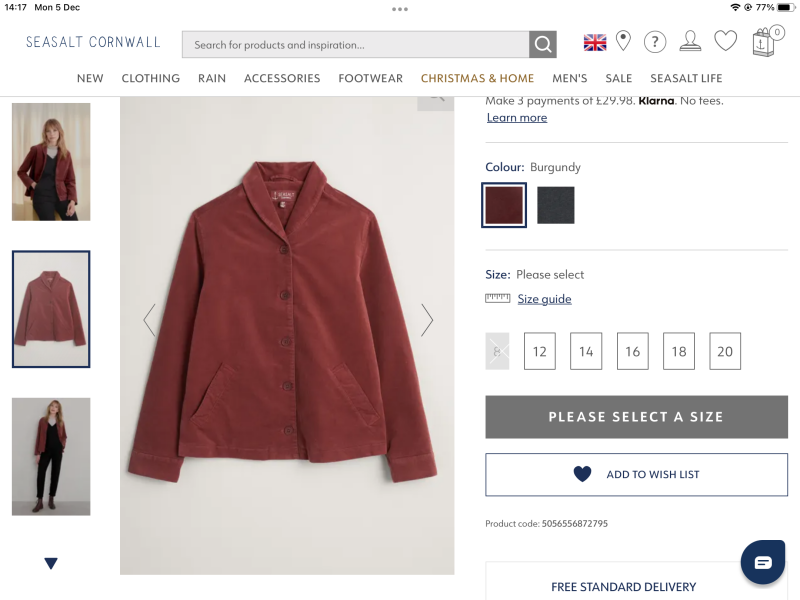Open the Sale menu
Screen dimensions: 800x600
(619, 78)
